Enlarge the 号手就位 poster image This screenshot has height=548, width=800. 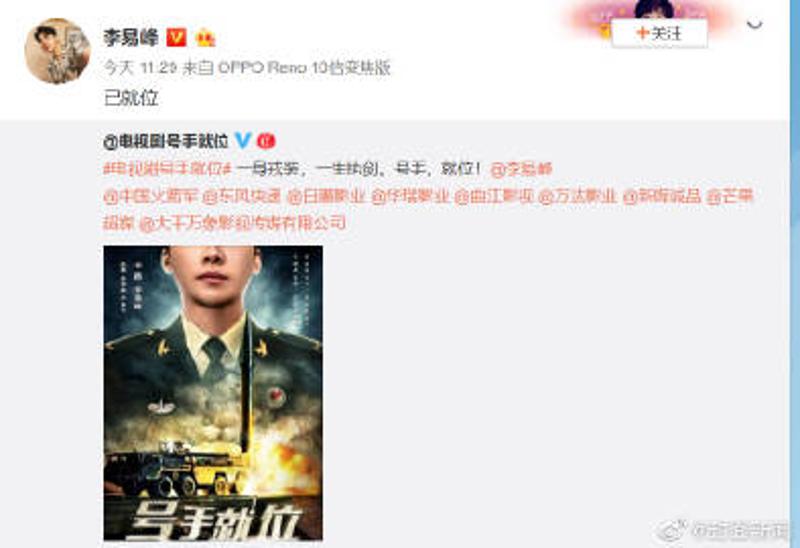pos(213,393)
